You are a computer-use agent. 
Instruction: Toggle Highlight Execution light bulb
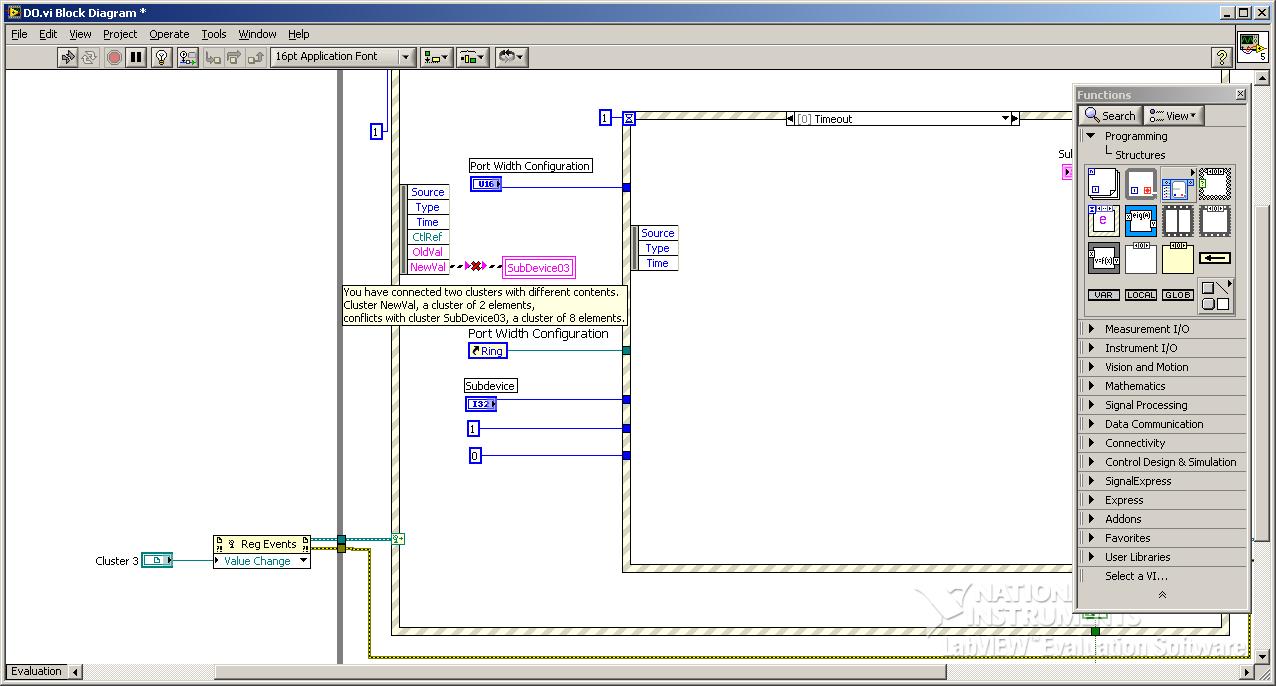point(162,57)
